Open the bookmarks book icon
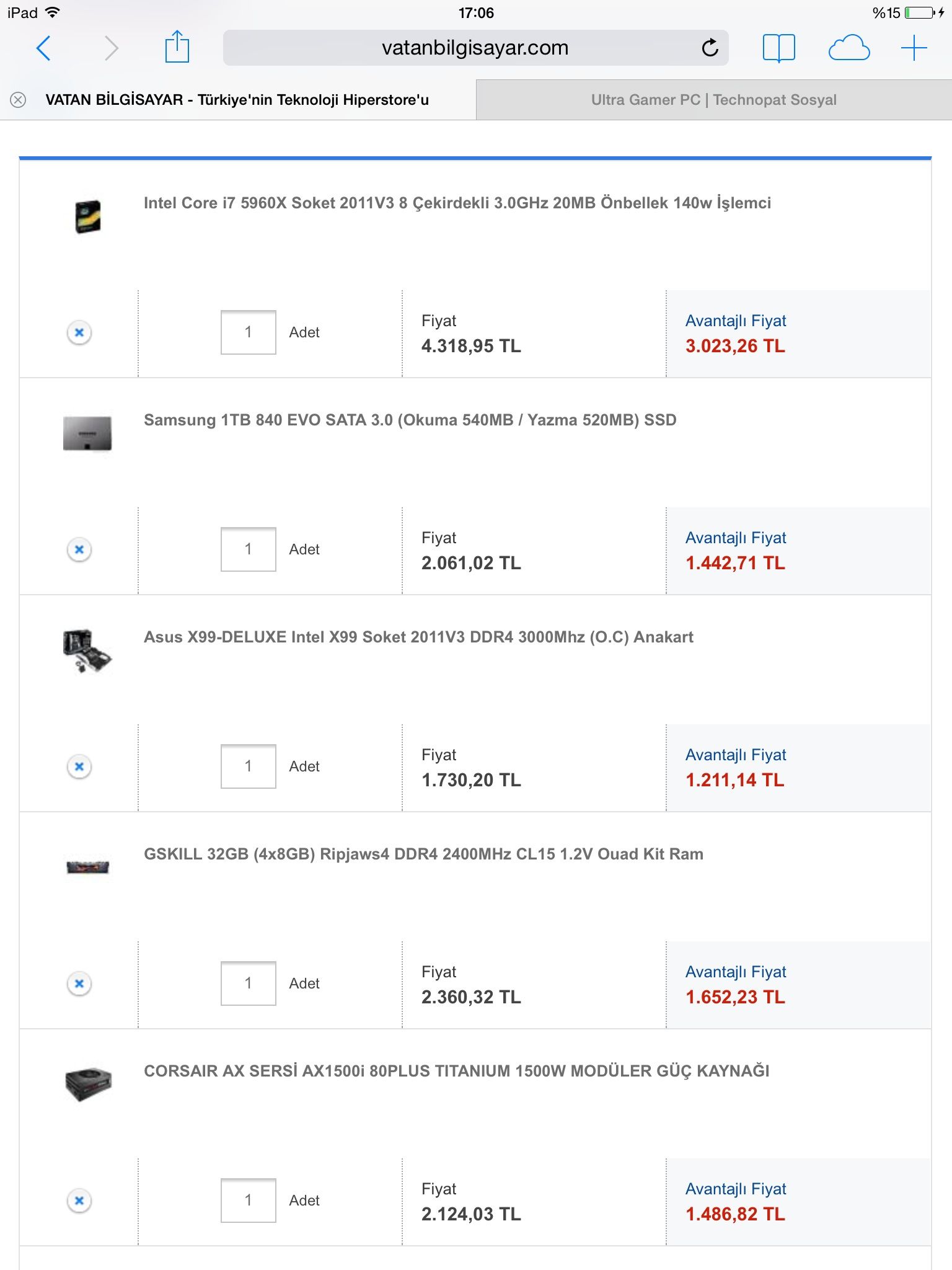Image resolution: width=952 pixels, height=1270 pixels. (x=778, y=48)
